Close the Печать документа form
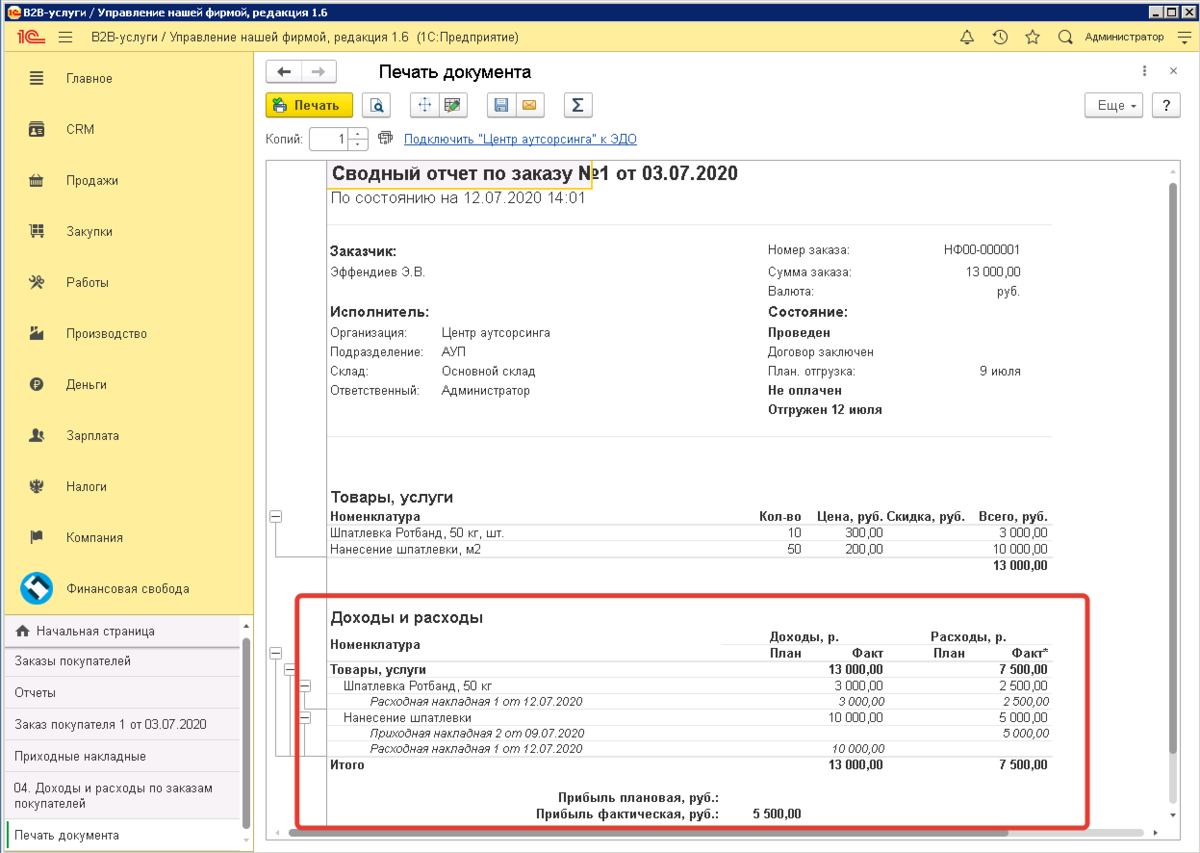 (1173, 71)
